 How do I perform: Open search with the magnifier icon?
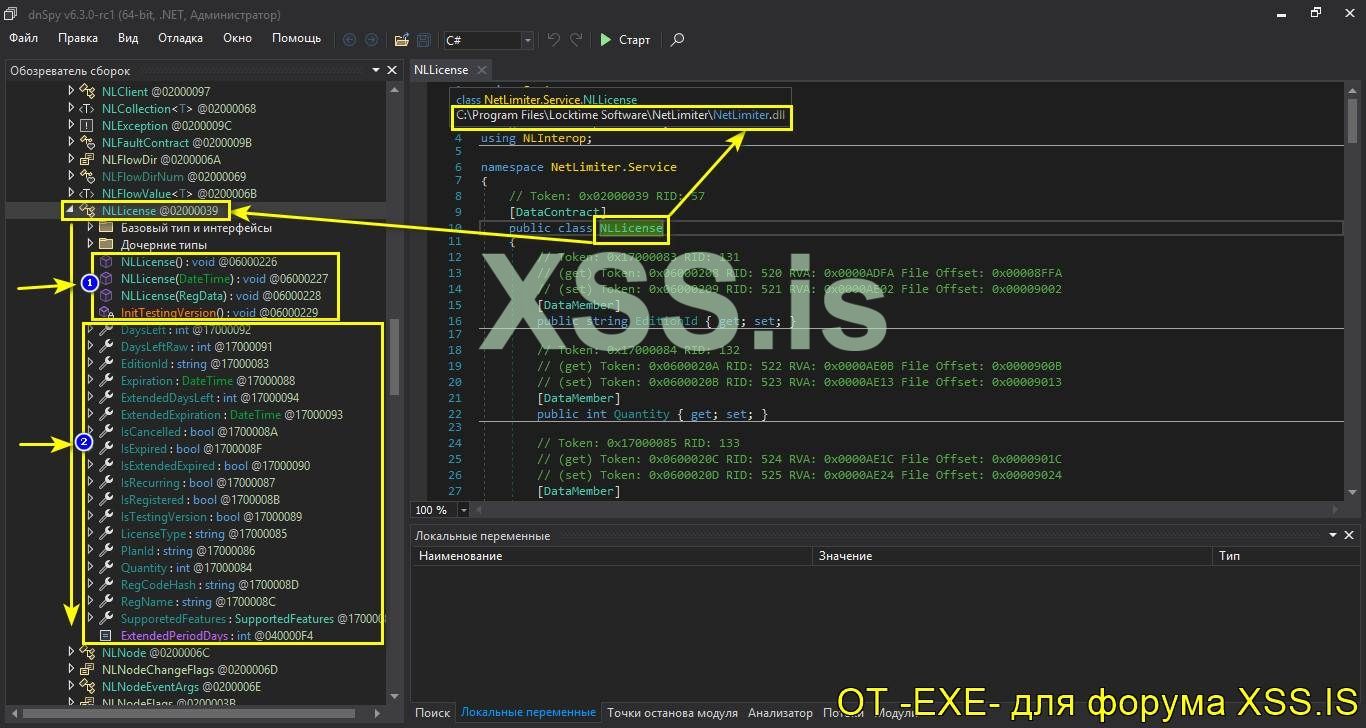pyautogui.click(x=677, y=40)
